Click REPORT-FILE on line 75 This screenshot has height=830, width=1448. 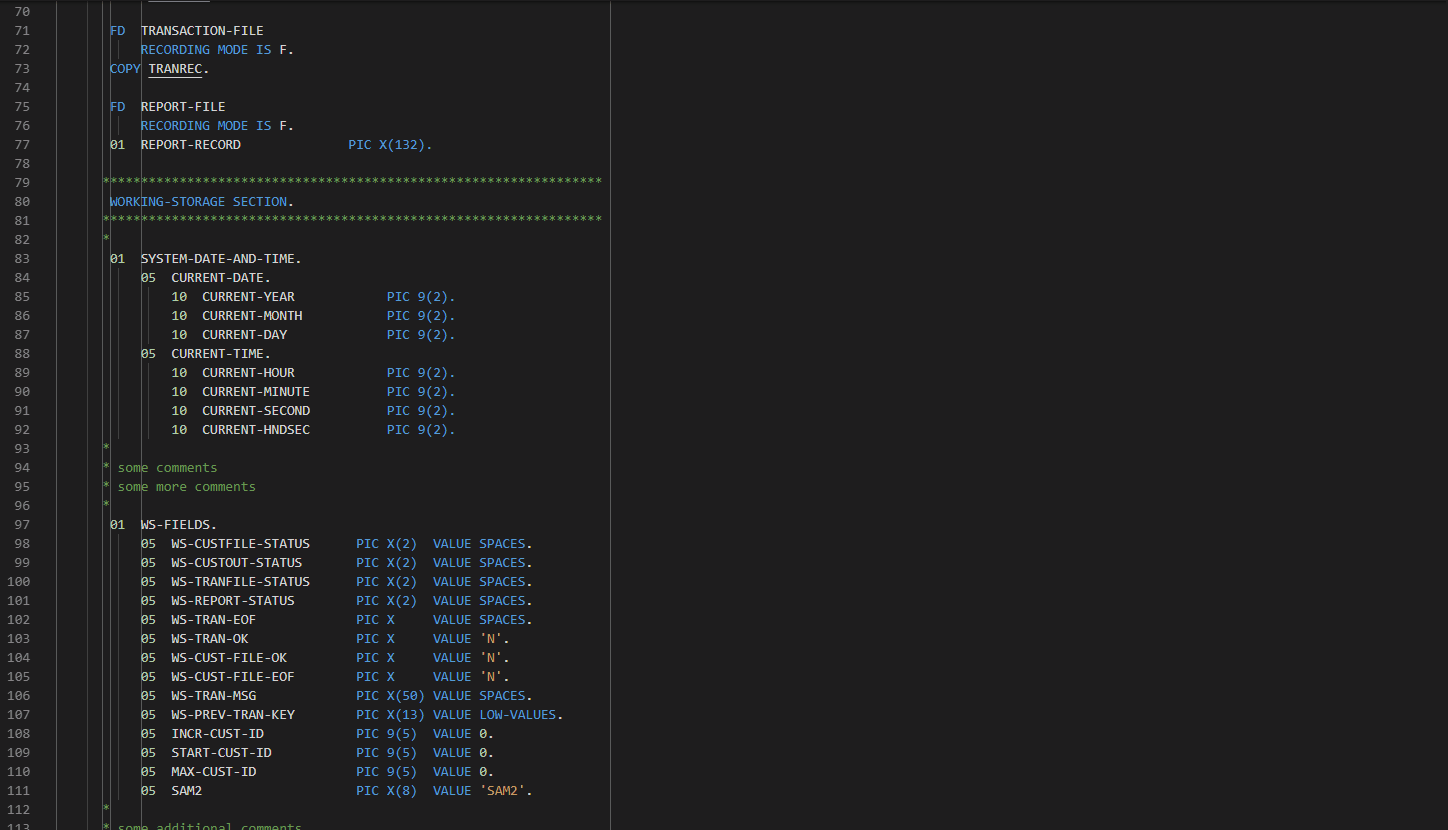point(183,107)
